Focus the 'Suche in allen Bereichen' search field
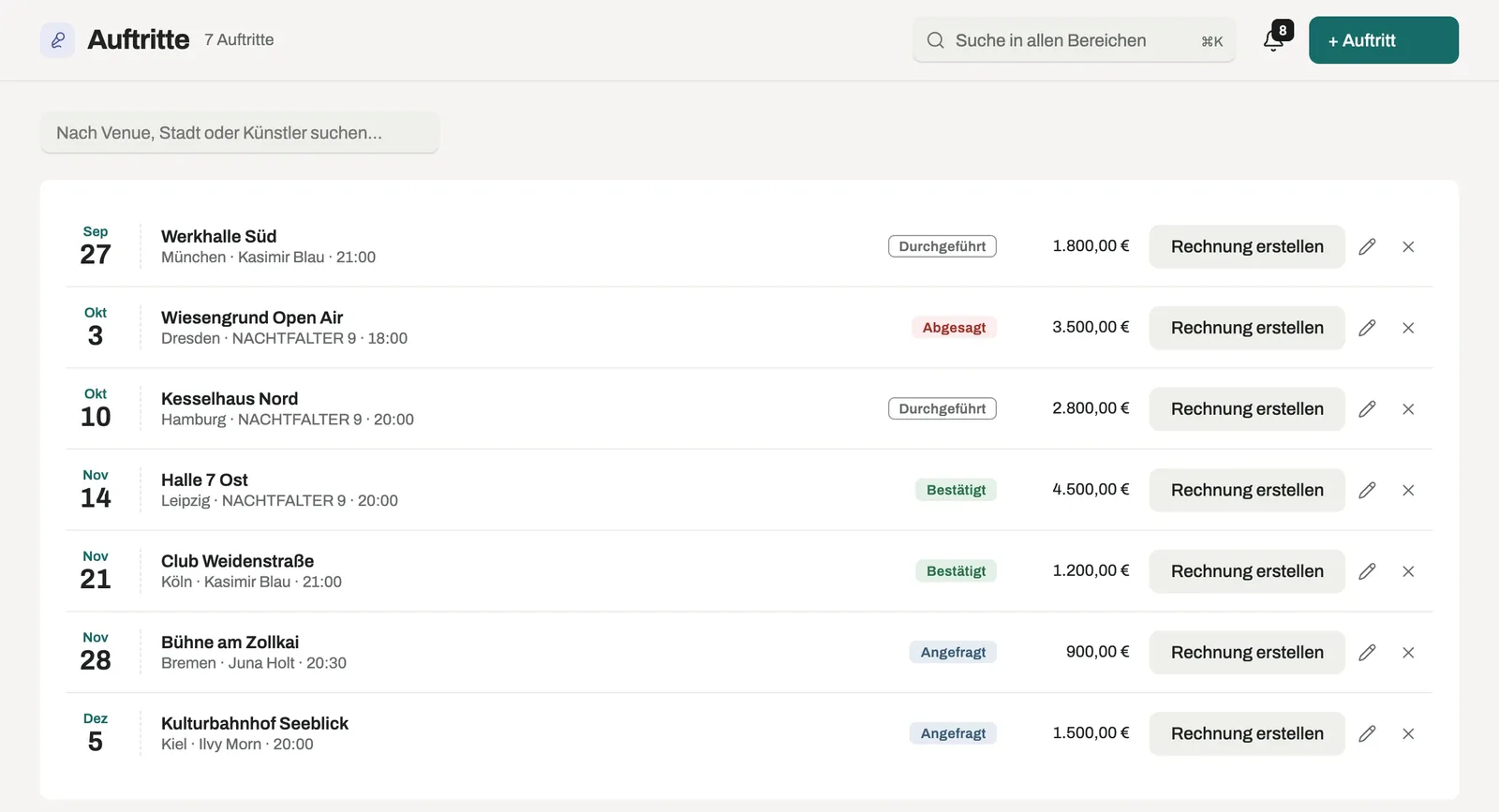 coord(1074,40)
